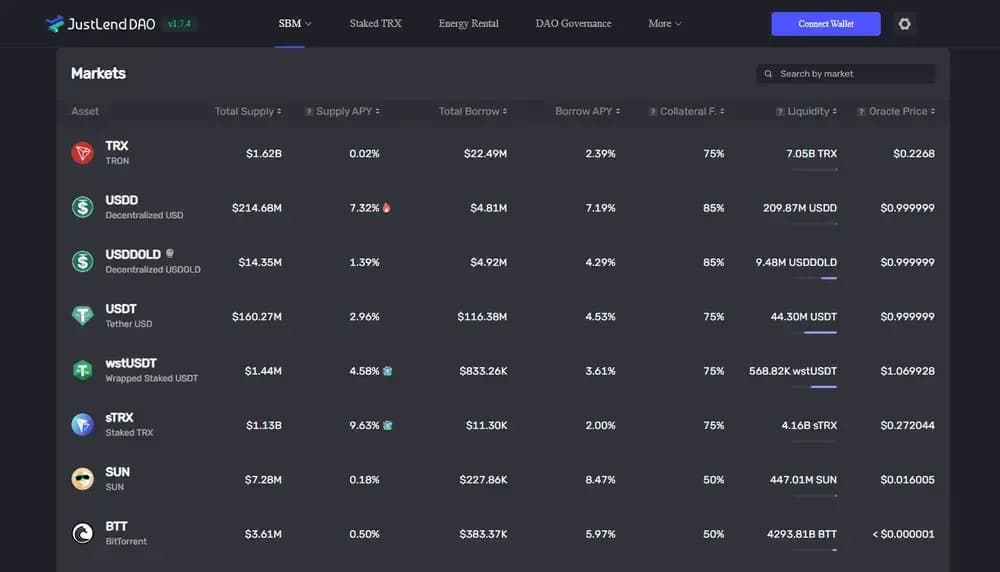Click BTT total borrow $383.37K
The width and height of the screenshot is (1000, 572).
point(483,534)
